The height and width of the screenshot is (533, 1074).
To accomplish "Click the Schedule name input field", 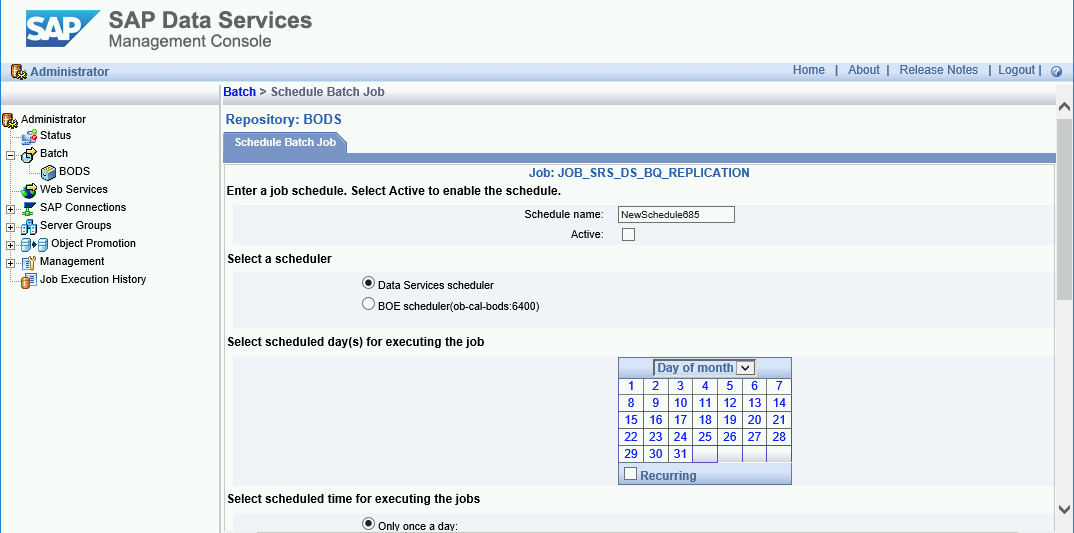I will pyautogui.click(x=676, y=214).
